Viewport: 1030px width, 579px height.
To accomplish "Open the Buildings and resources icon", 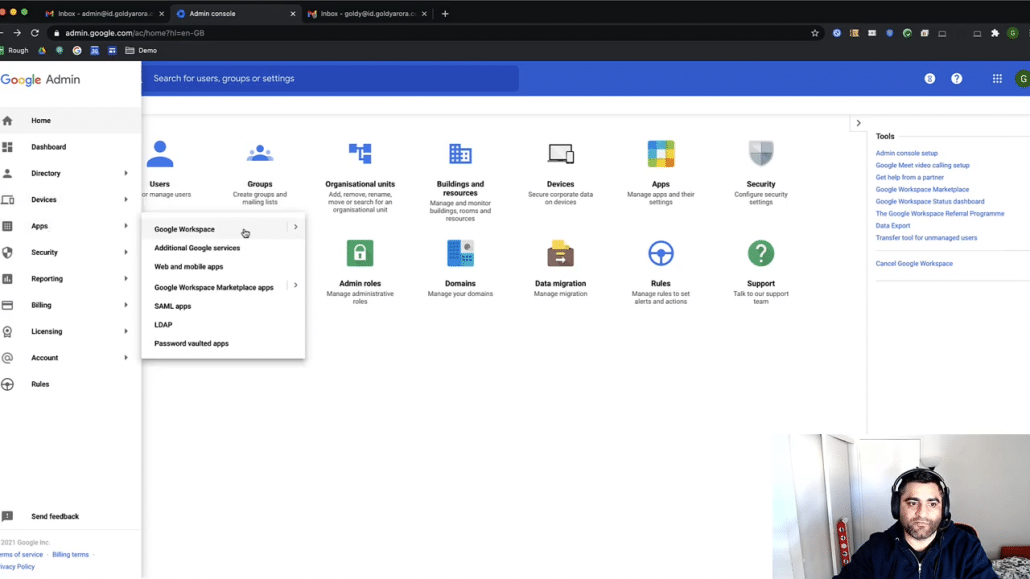I will tap(460, 154).
